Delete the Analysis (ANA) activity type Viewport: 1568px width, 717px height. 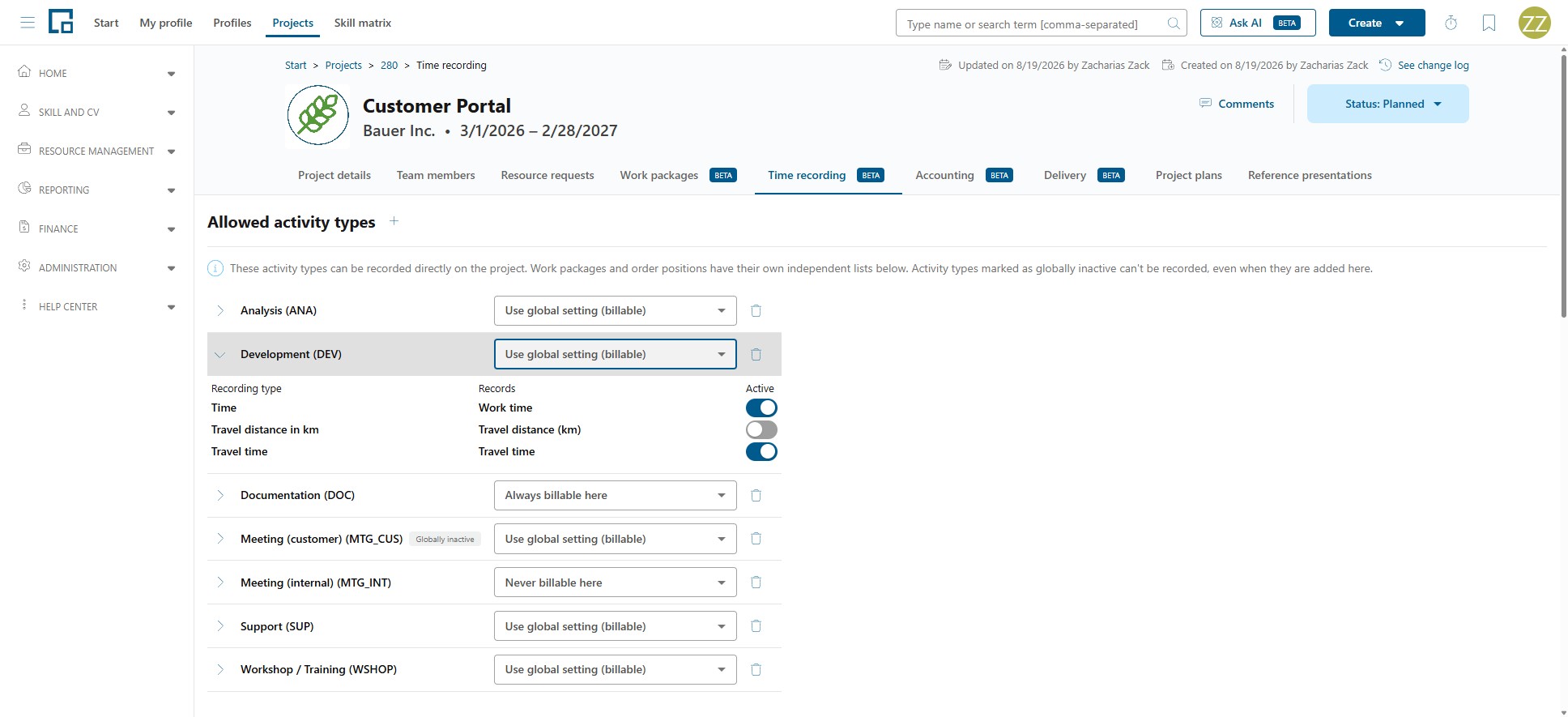(x=756, y=311)
